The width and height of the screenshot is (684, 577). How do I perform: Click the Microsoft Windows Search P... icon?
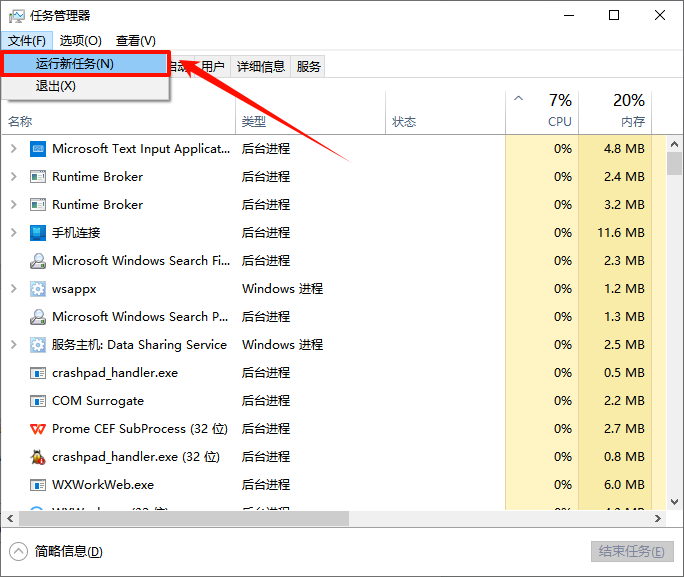click(38, 317)
